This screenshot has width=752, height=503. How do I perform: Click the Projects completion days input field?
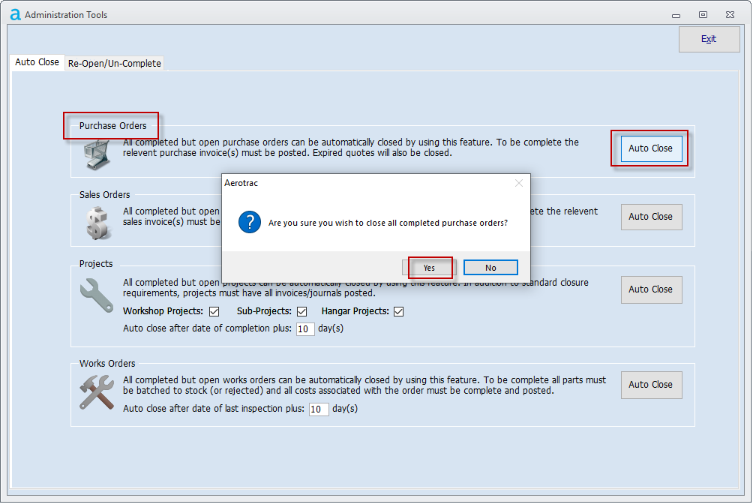[x=306, y=328]
